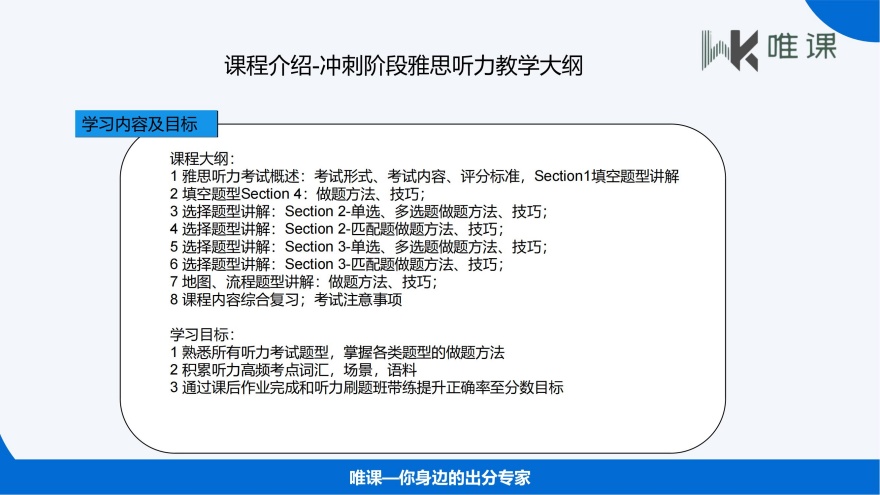The height and width of the screenshot is (495, 880).
Task: Select the 学习内容及目标 blue label
Action: click(146, 124)
